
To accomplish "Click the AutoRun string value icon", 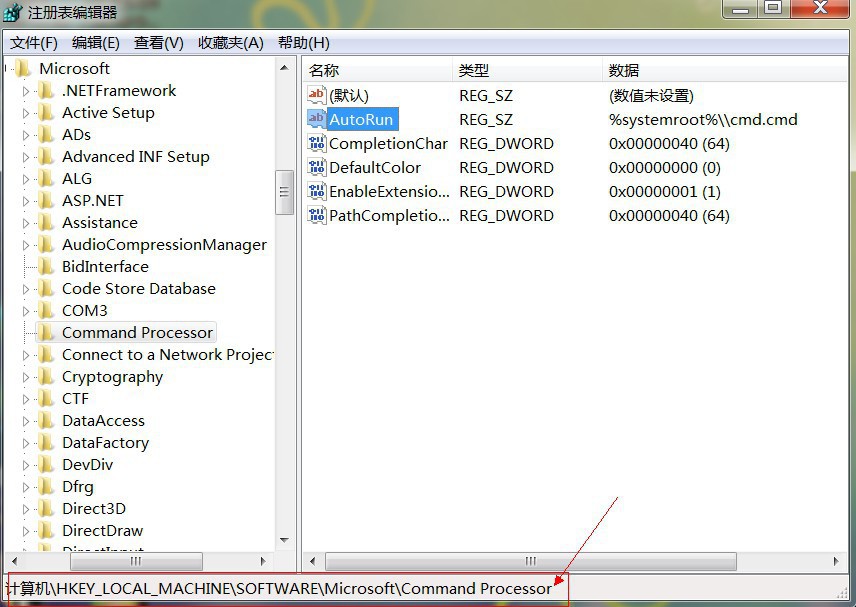I will [x=317, y=119].
